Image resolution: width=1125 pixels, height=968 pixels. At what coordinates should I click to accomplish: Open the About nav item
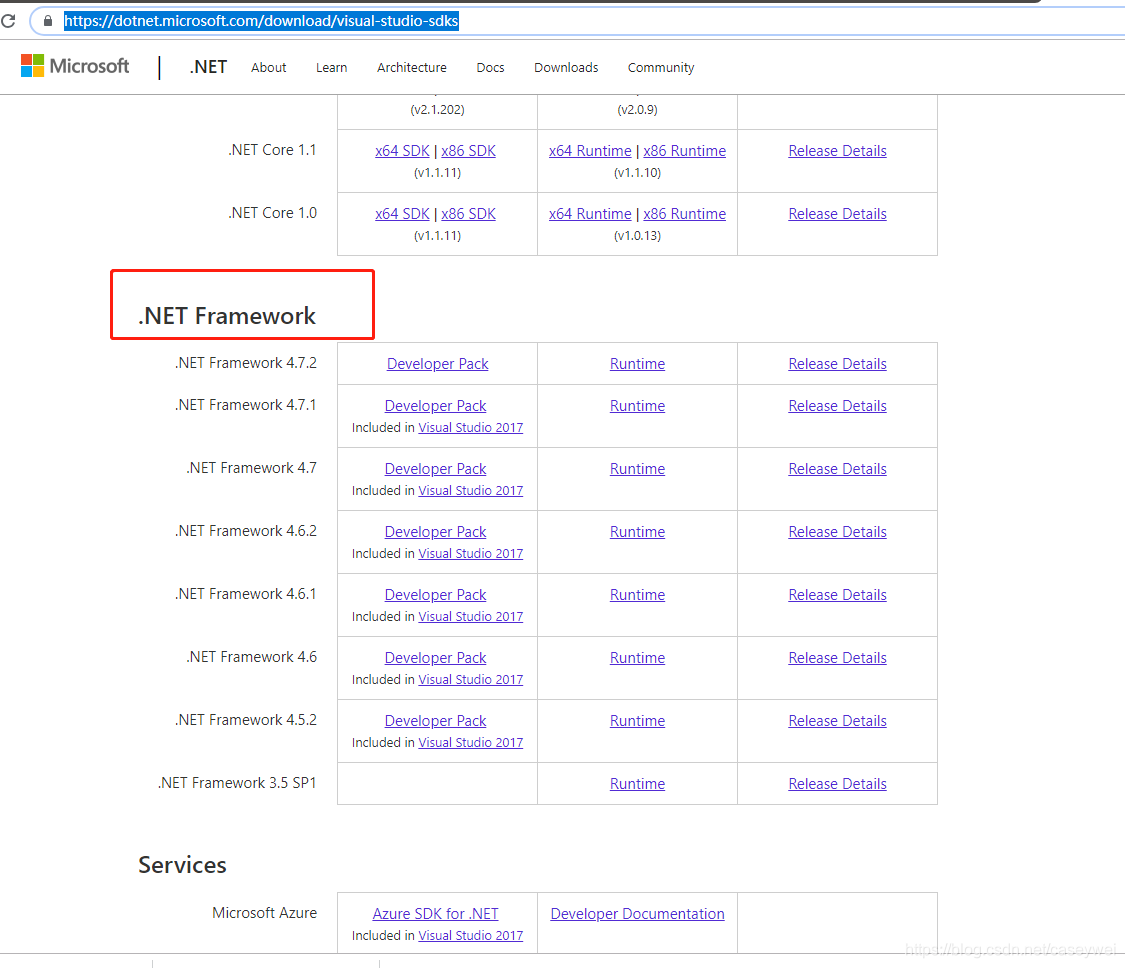click(268, 68)
